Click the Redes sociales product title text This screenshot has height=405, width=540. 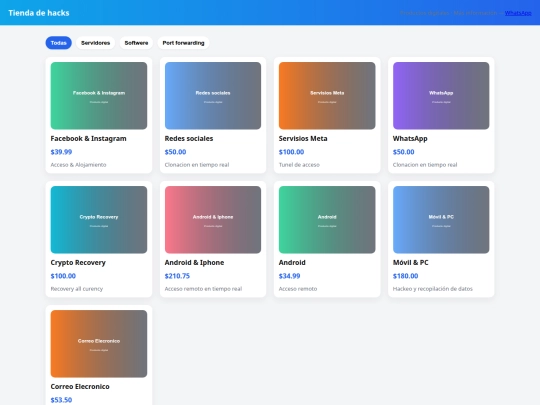pos(189,138)
